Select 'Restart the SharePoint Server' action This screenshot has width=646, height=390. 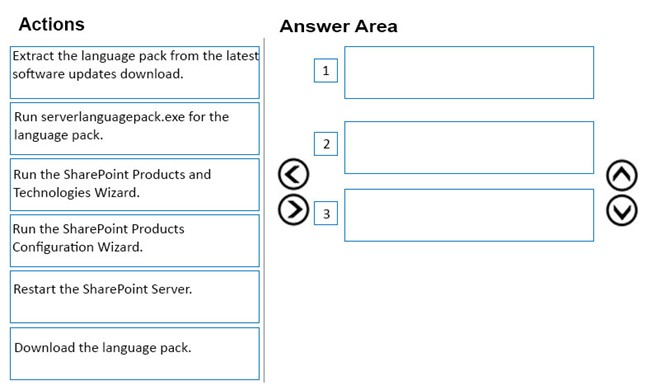click(x=135, y=297)
